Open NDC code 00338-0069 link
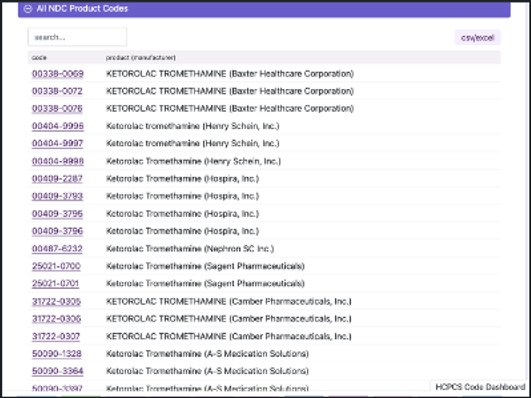Image resolution: width=531 pixels, height=398 pixels. tap(58, 74)
